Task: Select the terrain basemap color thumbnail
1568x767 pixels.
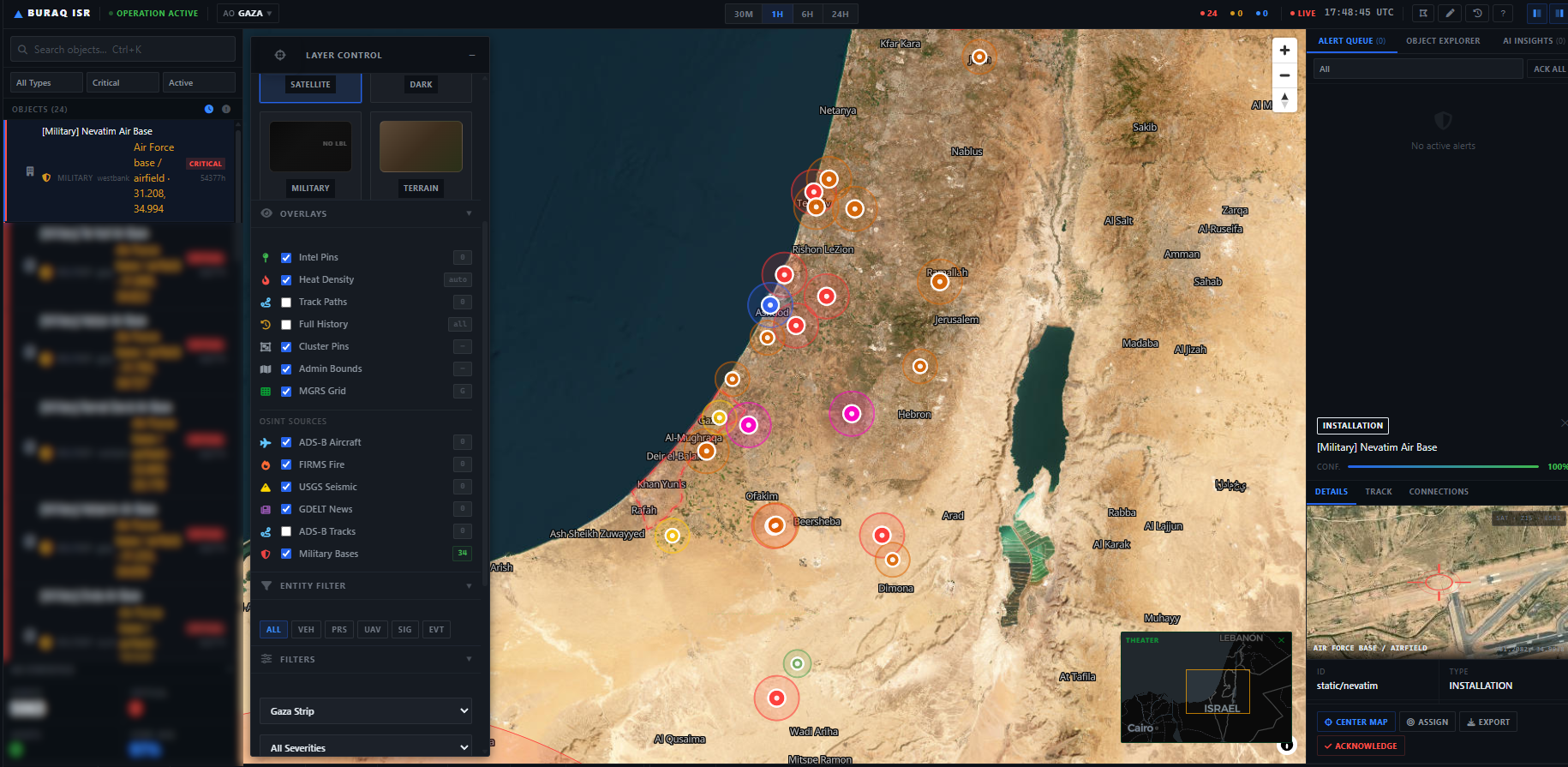Action: (x=421, y=147)
